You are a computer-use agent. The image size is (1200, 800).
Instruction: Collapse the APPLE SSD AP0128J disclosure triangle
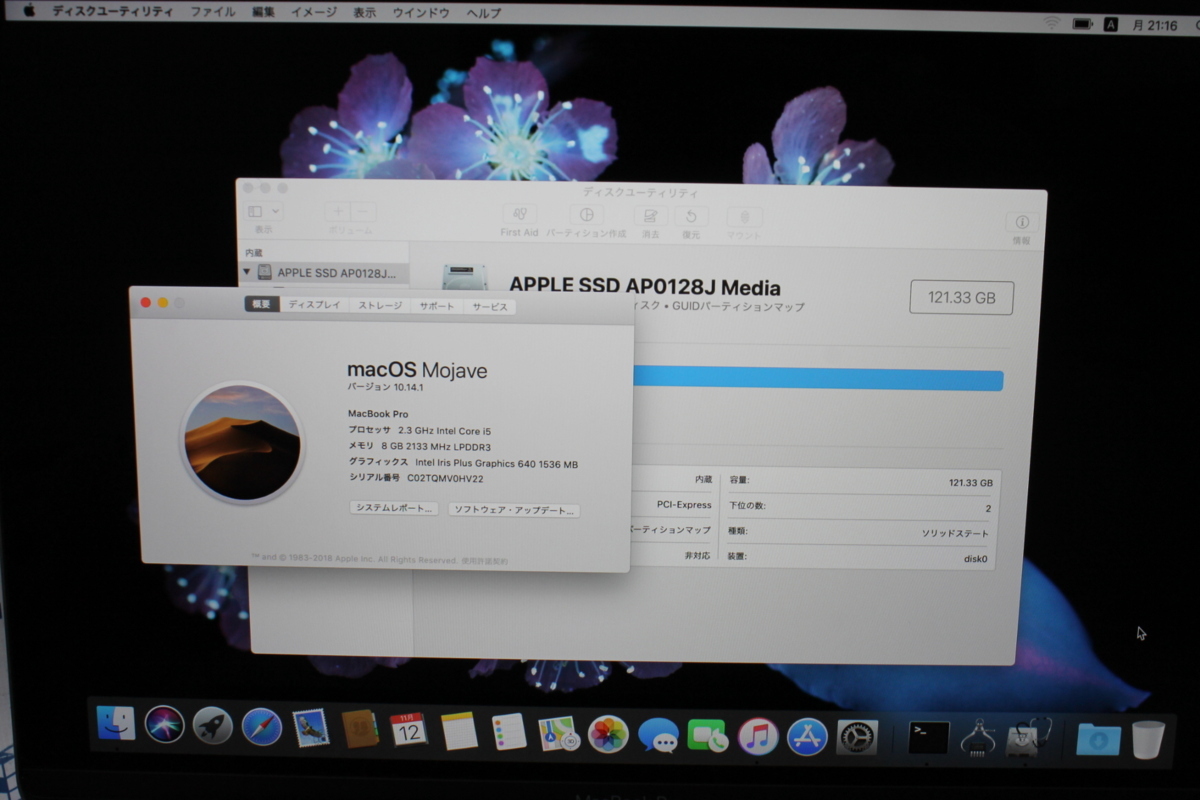point(247,271)
